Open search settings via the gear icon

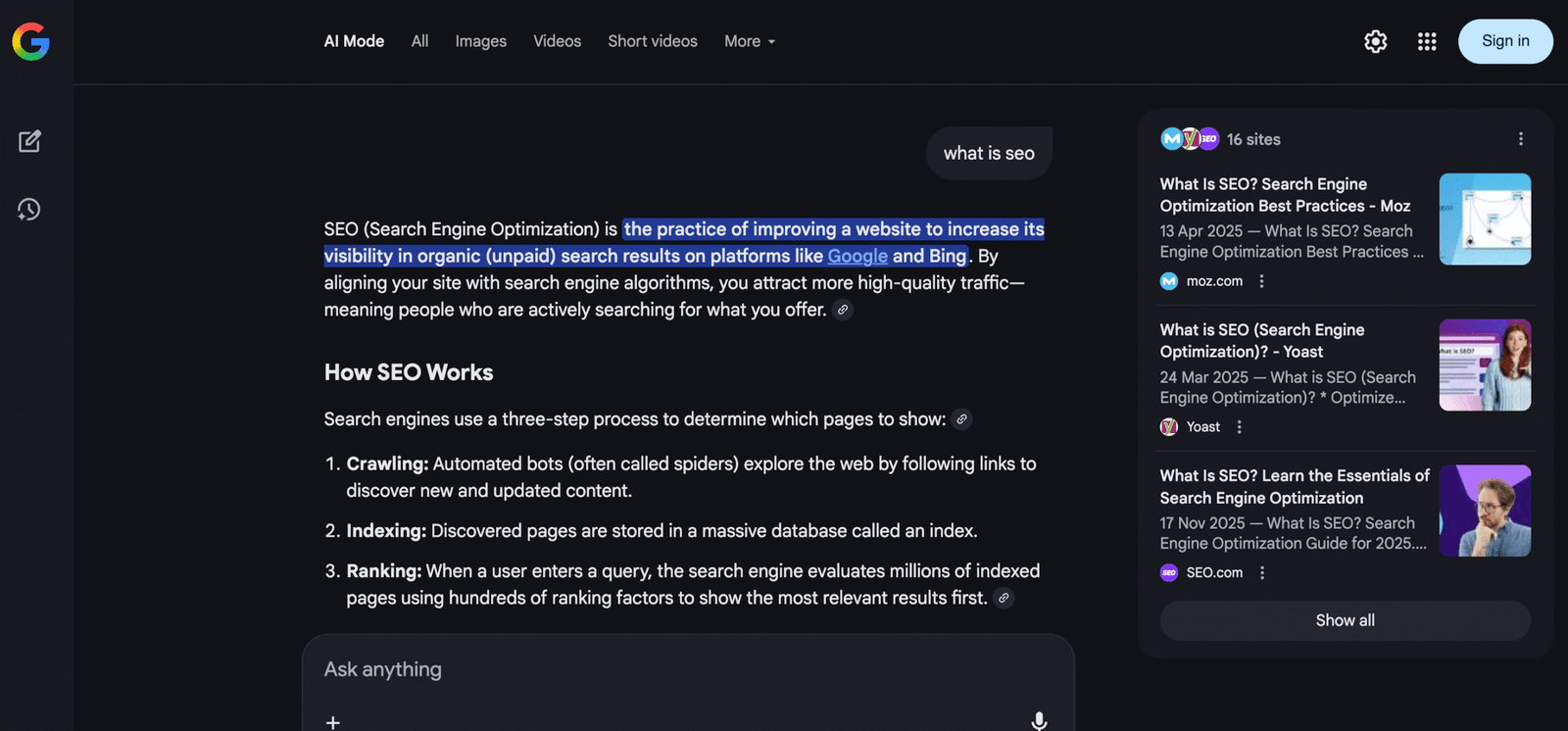[1374, 41]
